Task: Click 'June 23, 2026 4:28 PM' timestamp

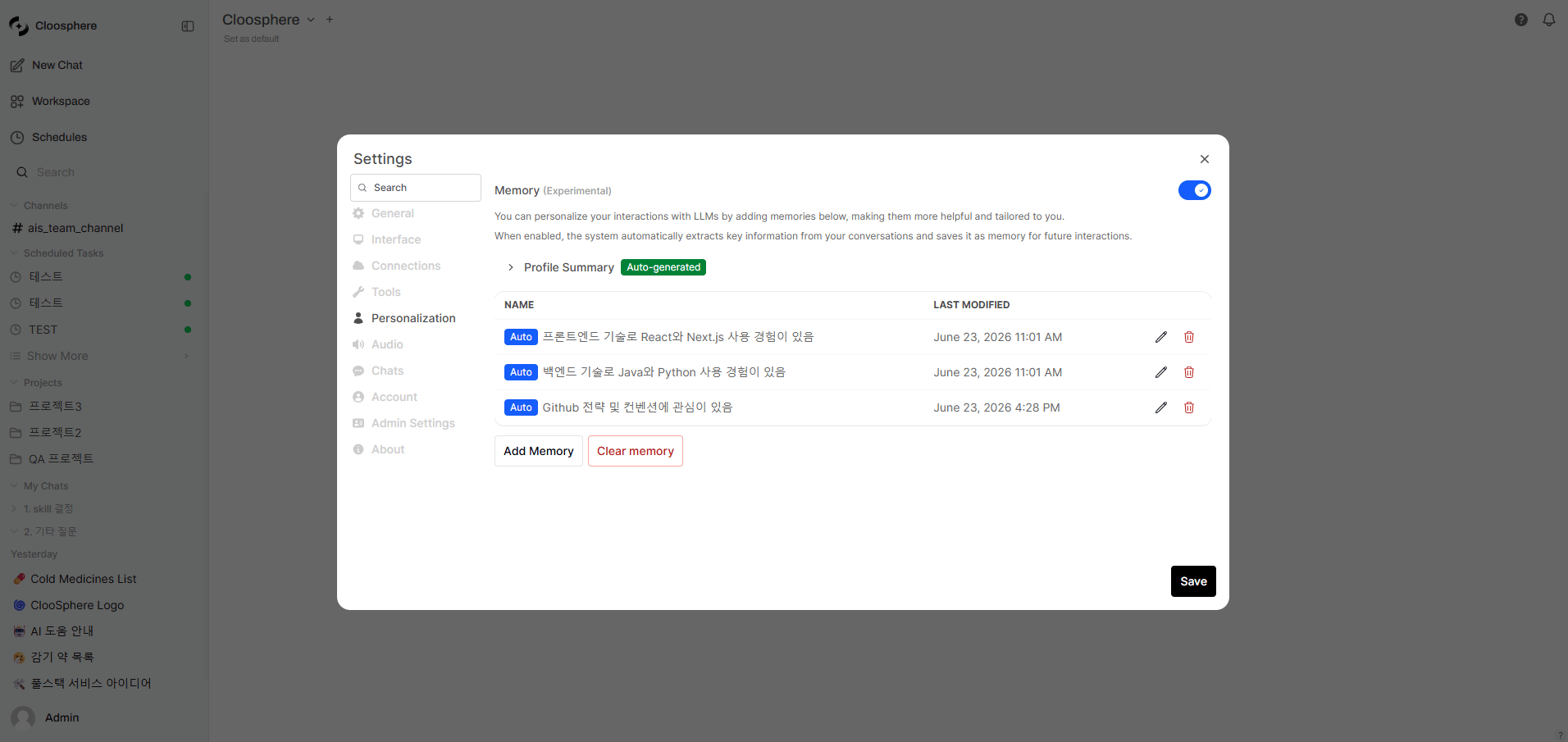Action: 996,407
